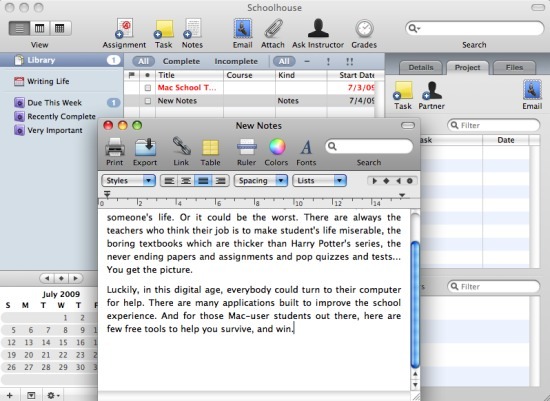Select the All priority filter
The image size is (550, 401).
284,61
